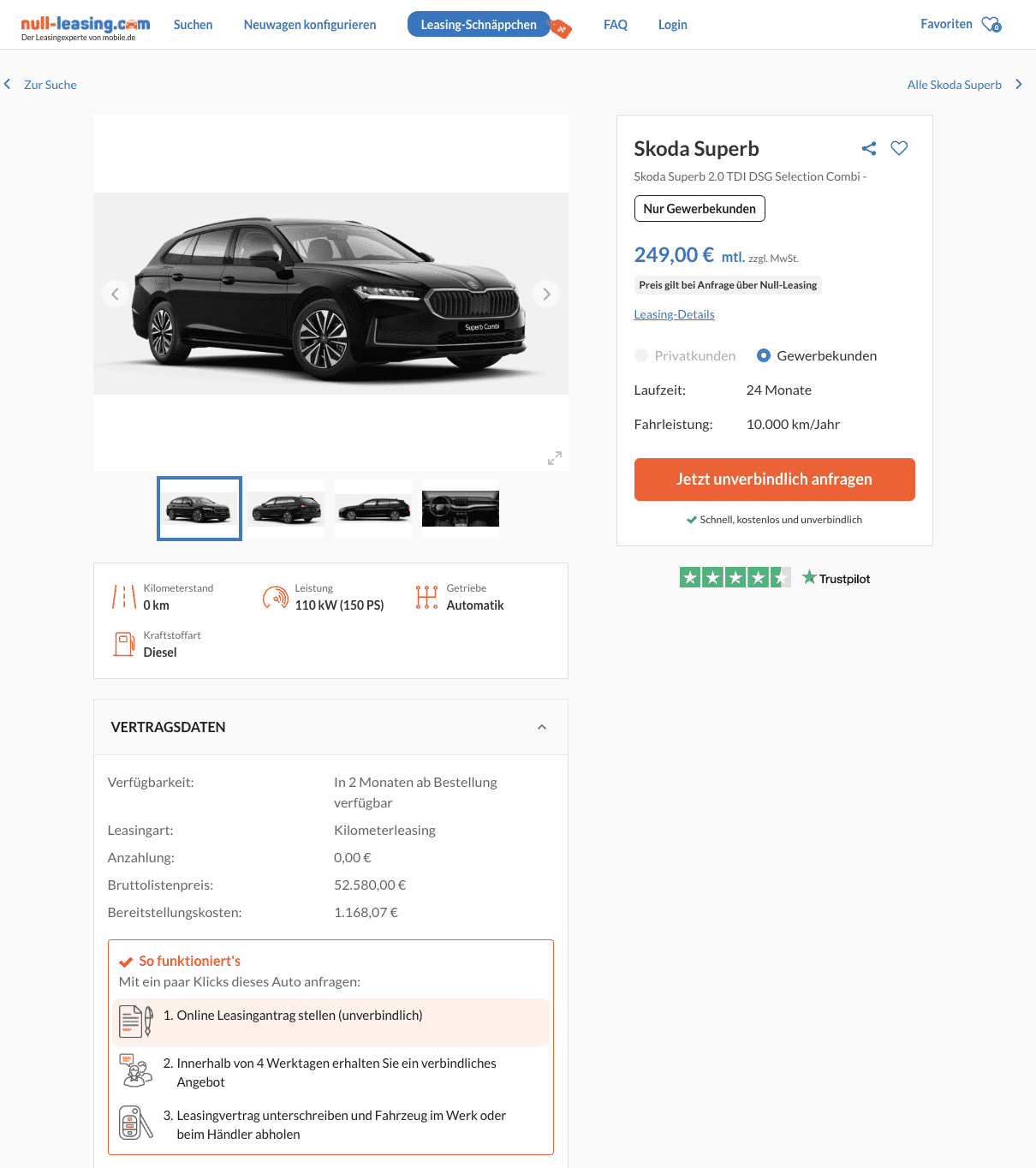
Task: Open Leasing-Details link
Action: pyautogui.click(x=674, y=314)
